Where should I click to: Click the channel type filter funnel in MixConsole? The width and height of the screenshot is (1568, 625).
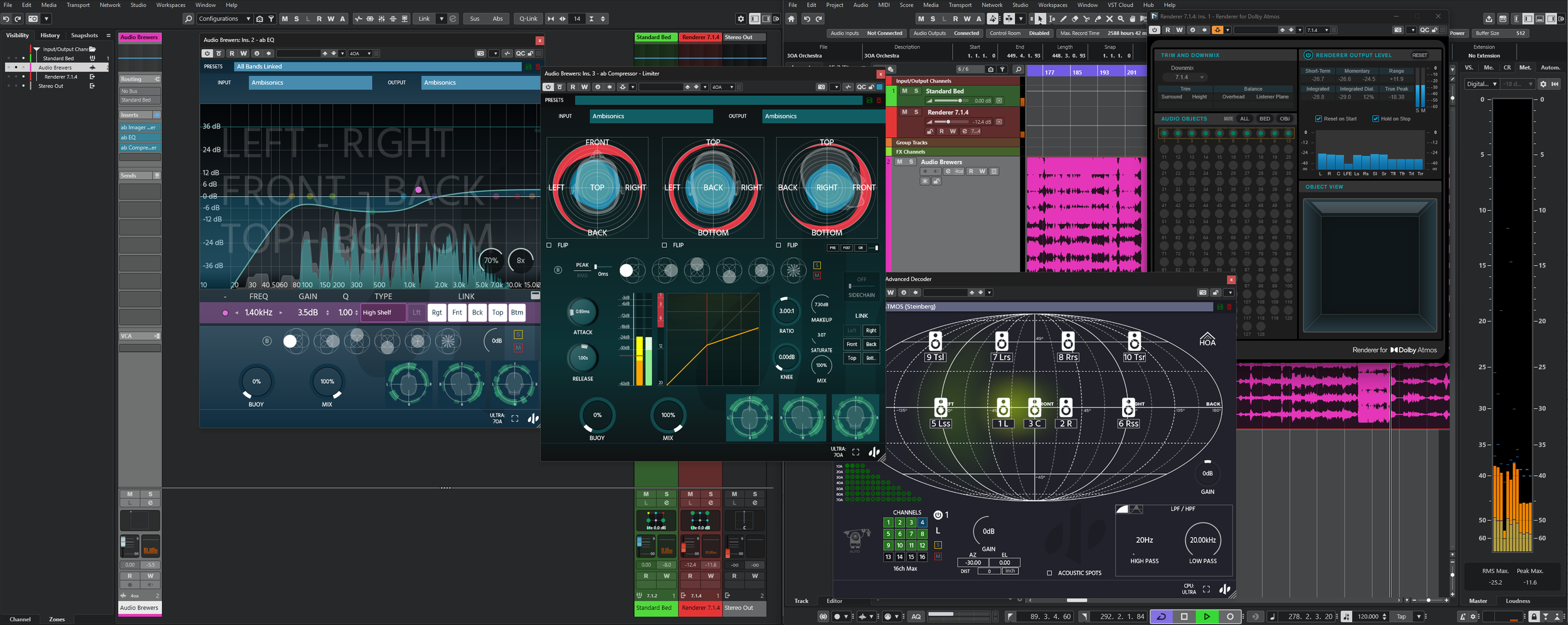271,19
